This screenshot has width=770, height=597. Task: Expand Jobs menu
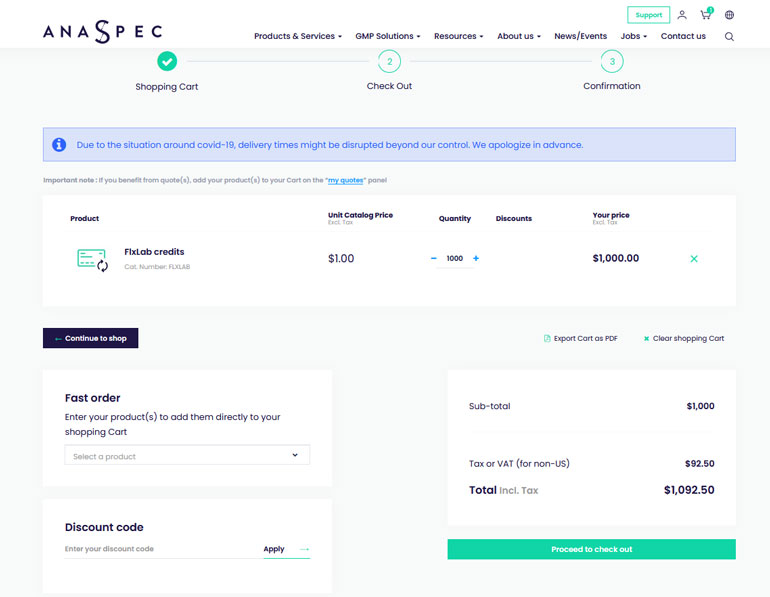[x=633, y=36]
